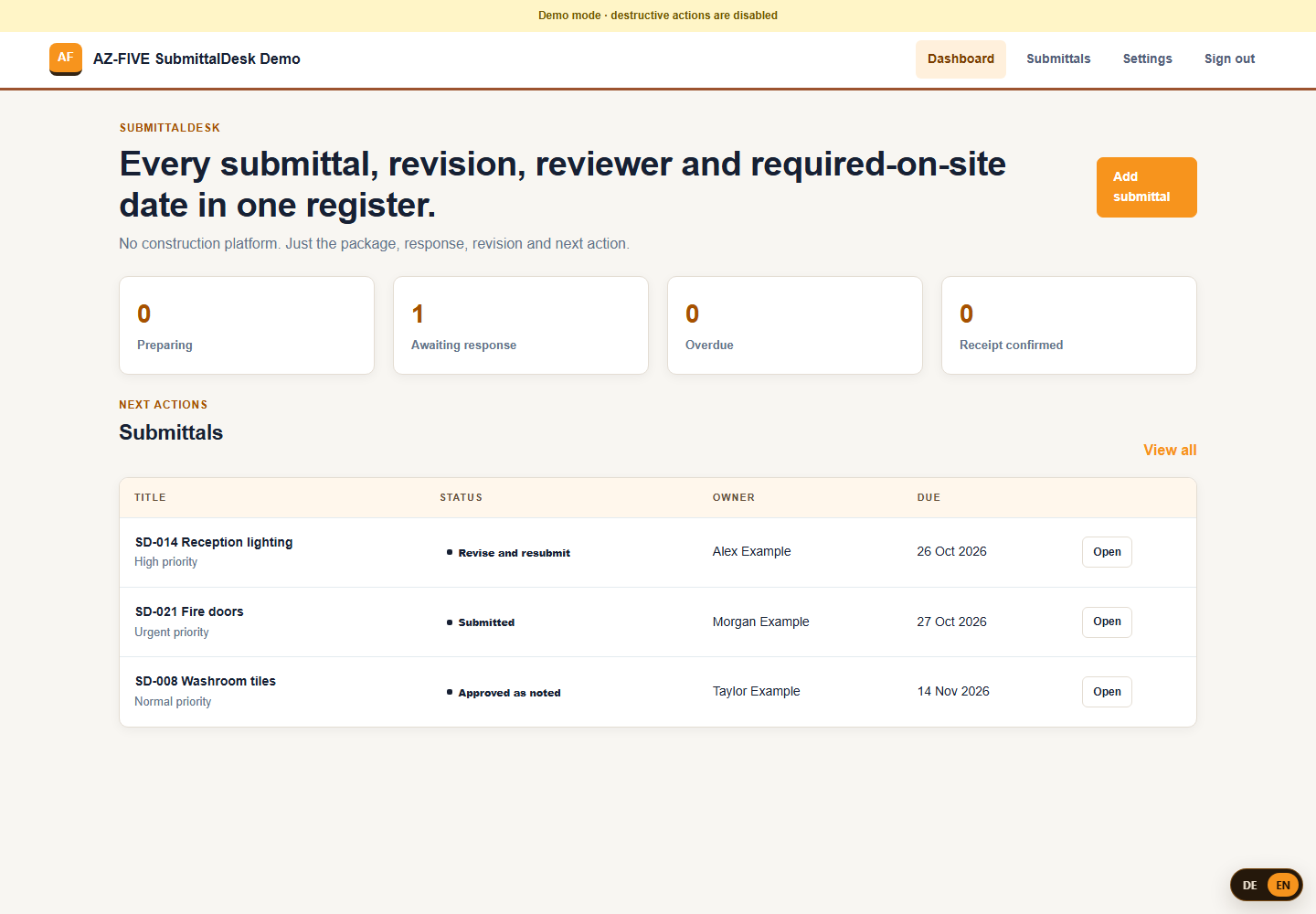Click the Revise and resubmit status

tap(508, 553)
